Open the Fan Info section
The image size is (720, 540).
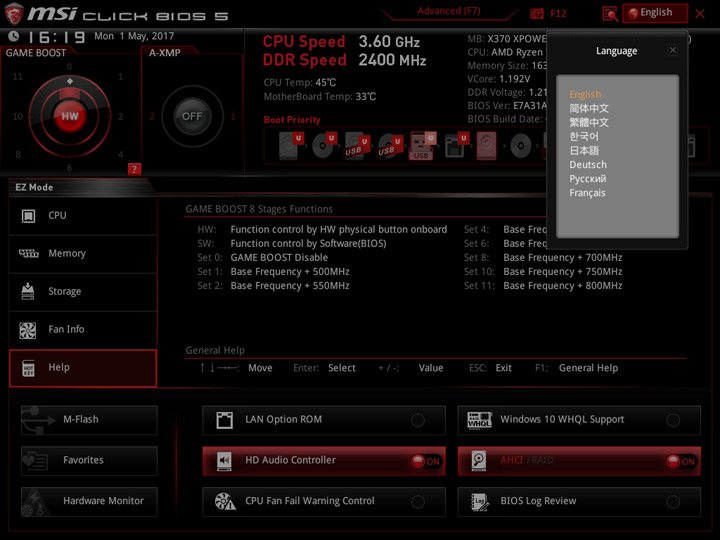[83, 330]
